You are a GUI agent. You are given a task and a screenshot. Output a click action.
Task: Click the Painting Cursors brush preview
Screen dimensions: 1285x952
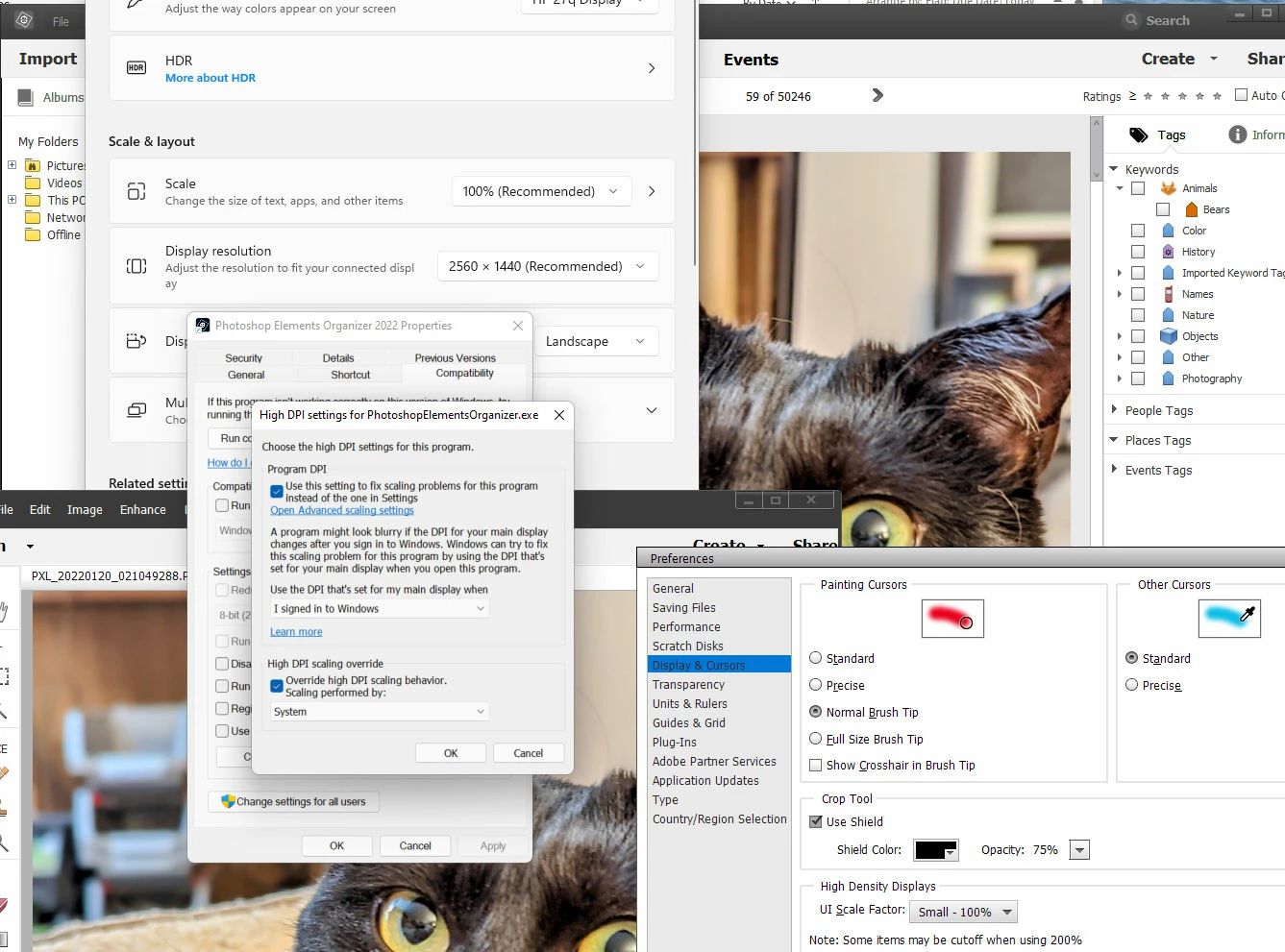952,619
